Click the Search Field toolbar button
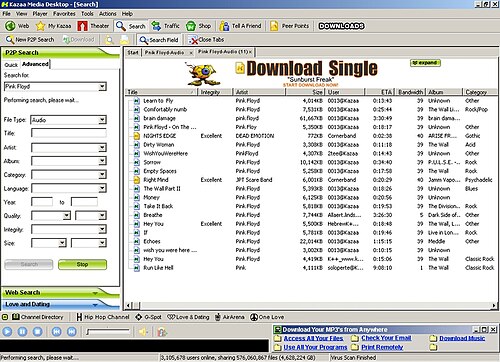The height and width of the screenshot is (362, 500). click(159, 40)
